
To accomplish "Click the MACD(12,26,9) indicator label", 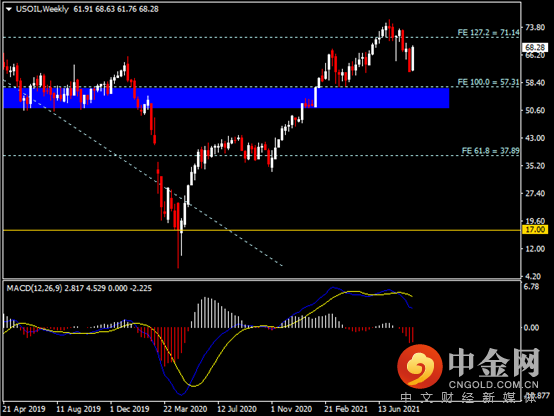I will [35, 288].
